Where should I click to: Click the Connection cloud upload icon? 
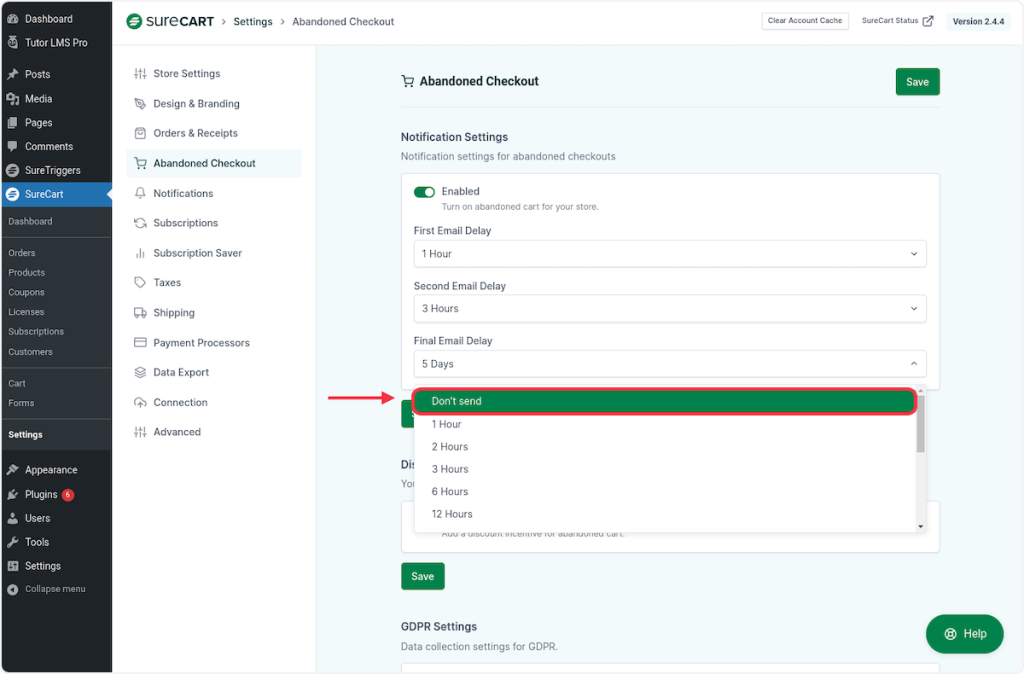pyautogui.click(x=140, y=403)
